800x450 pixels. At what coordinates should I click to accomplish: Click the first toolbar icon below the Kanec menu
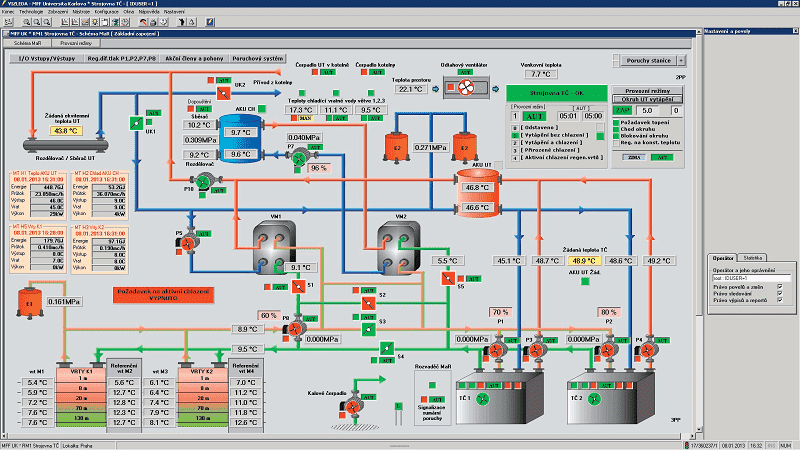tap(8, 22)
